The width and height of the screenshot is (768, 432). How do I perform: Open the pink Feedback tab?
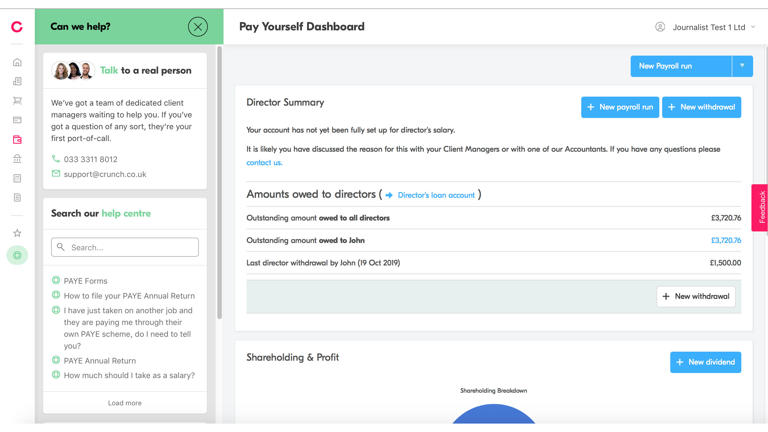[760, 207]
